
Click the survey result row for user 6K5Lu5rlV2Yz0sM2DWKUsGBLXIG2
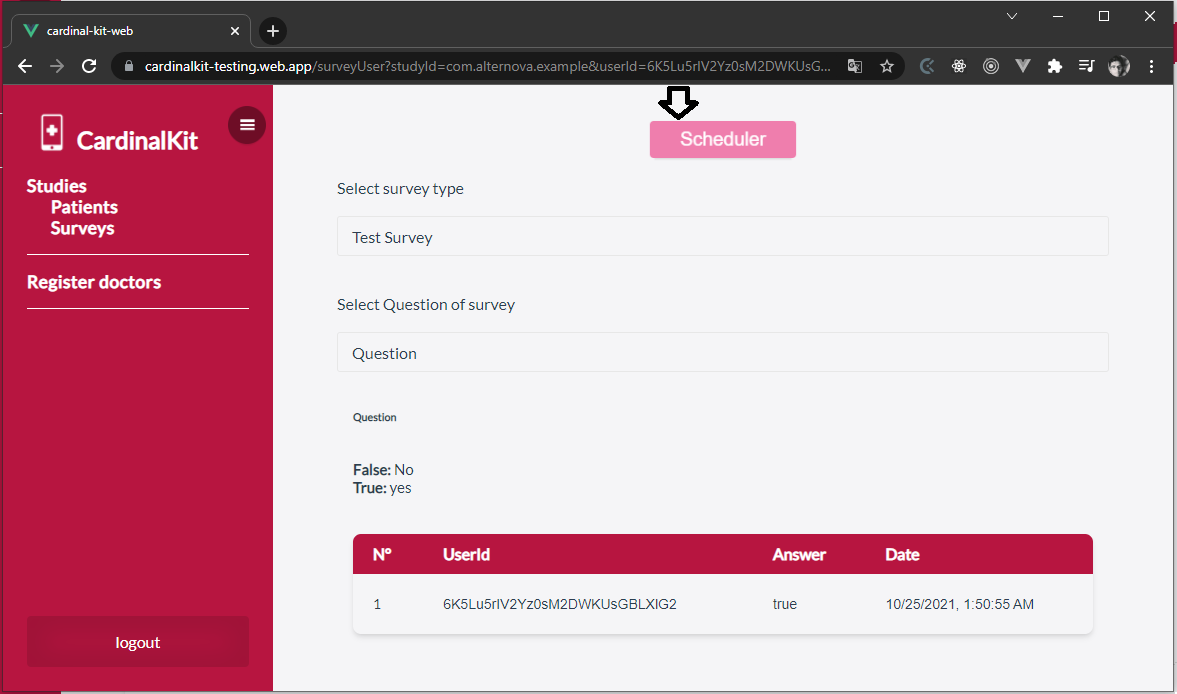point(722,604)
